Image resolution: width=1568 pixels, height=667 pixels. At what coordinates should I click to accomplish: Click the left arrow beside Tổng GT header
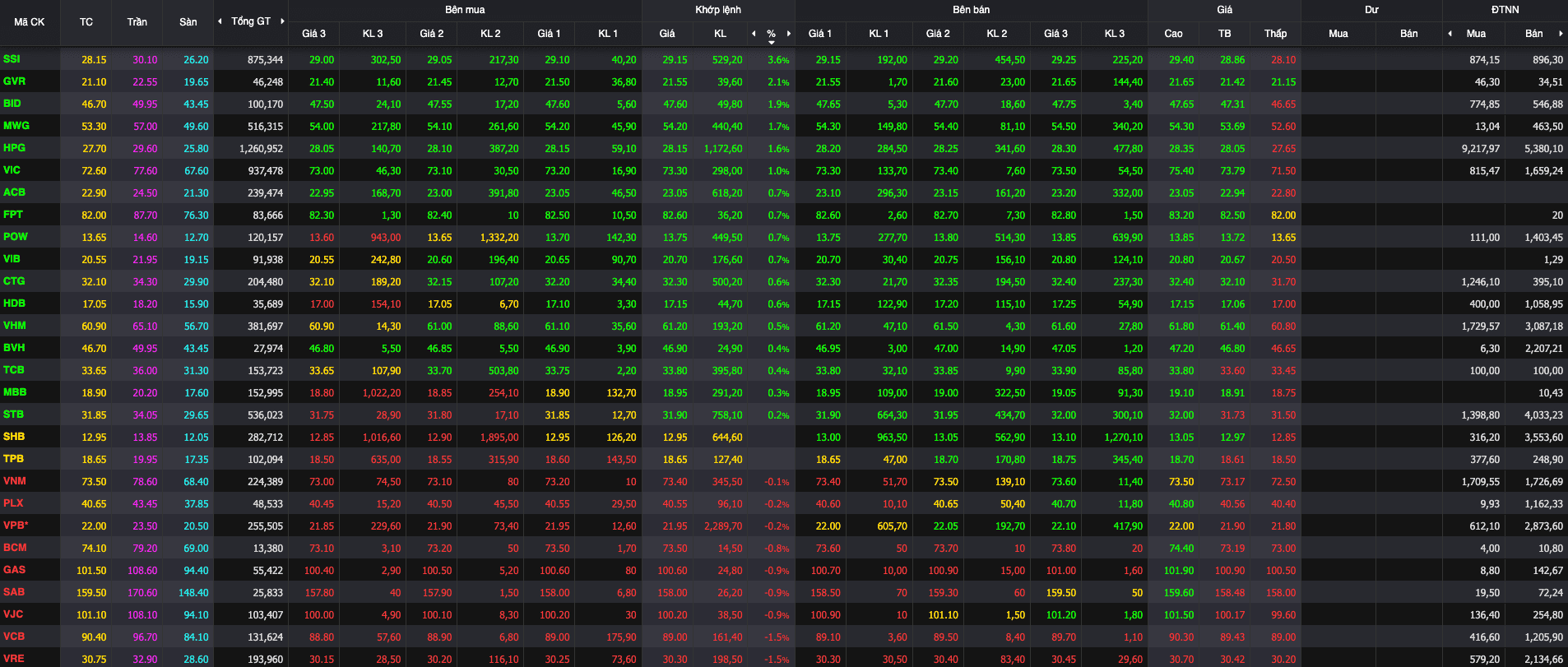tap(220, 21)
